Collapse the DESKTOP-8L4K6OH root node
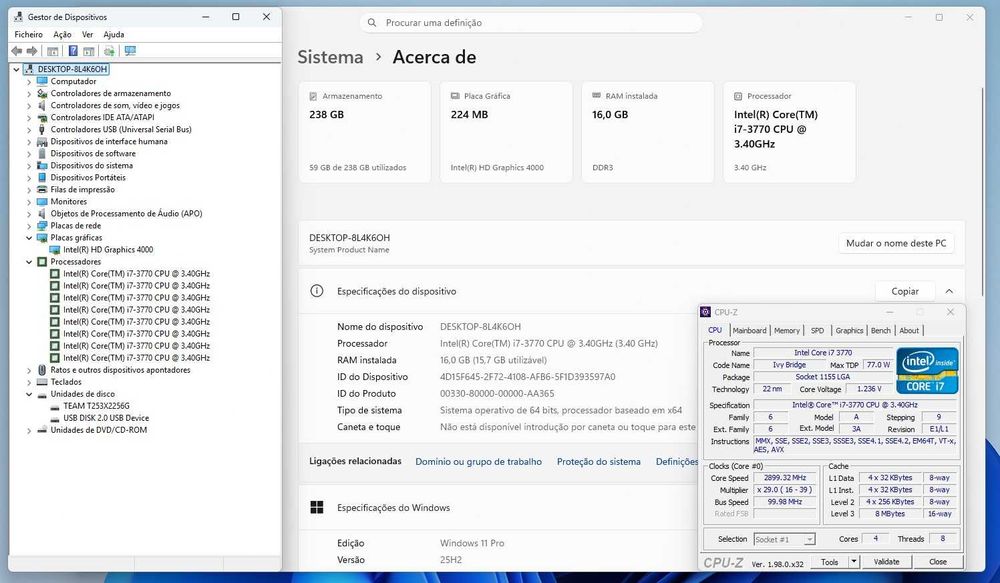The height and width of the screenshot is (583, 1000). coord(17,69)
